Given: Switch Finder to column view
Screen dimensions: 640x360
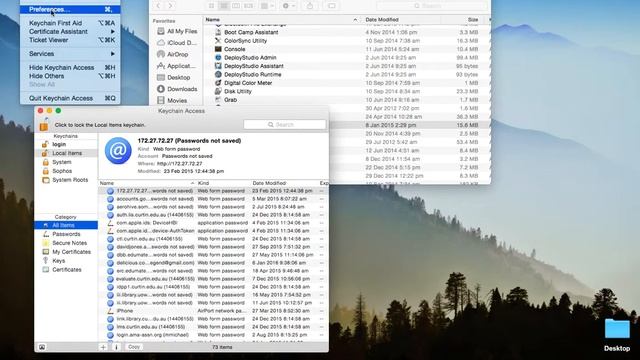Looking at the screenshot, I should click(x=236, y=6).
